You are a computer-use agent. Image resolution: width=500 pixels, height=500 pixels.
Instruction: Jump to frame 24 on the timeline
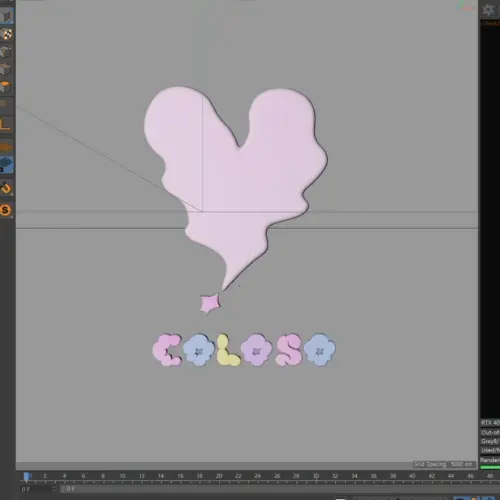tap(257, 476)
